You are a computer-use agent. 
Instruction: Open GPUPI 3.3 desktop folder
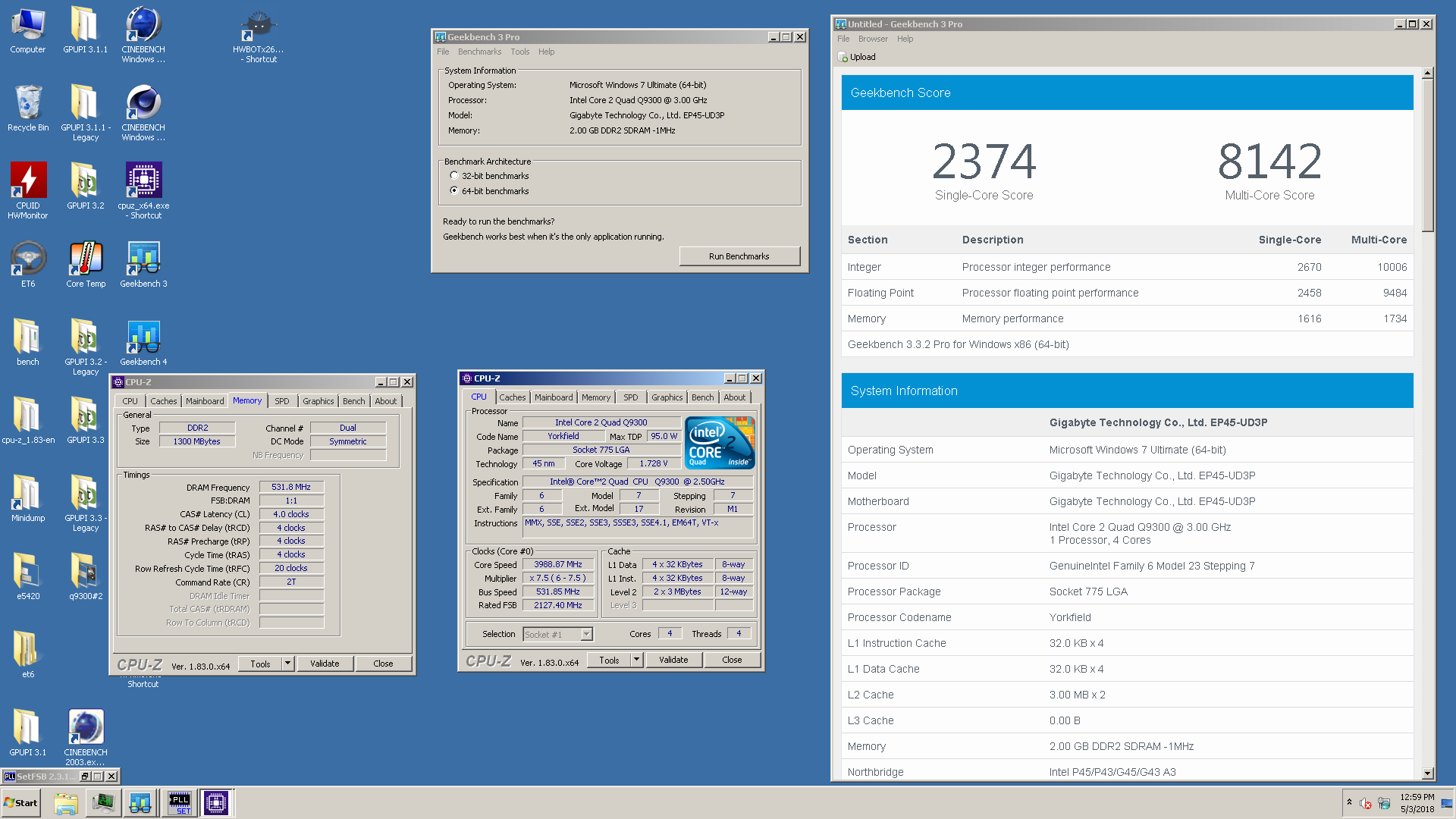click(x=85, y=420)
